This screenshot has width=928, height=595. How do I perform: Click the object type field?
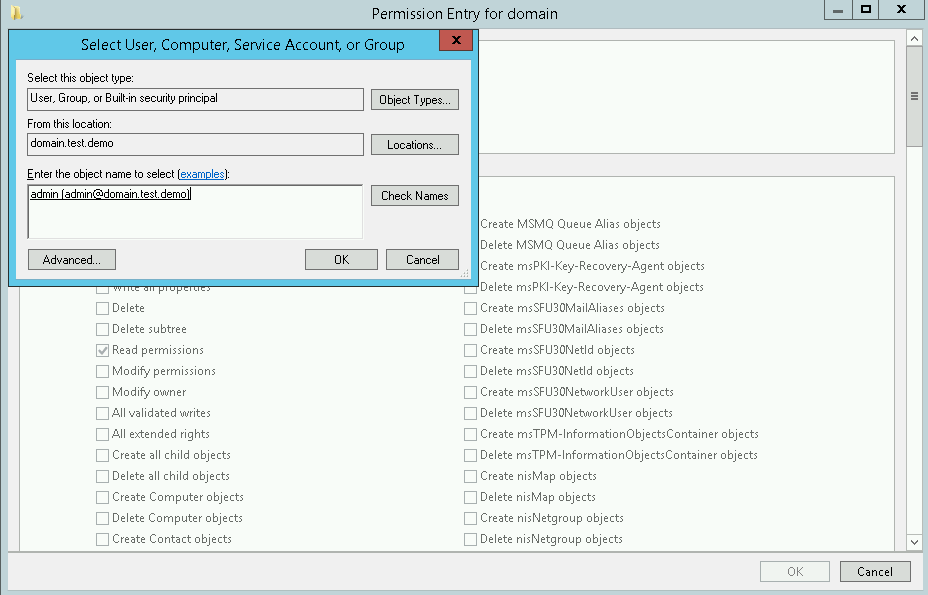195,99
